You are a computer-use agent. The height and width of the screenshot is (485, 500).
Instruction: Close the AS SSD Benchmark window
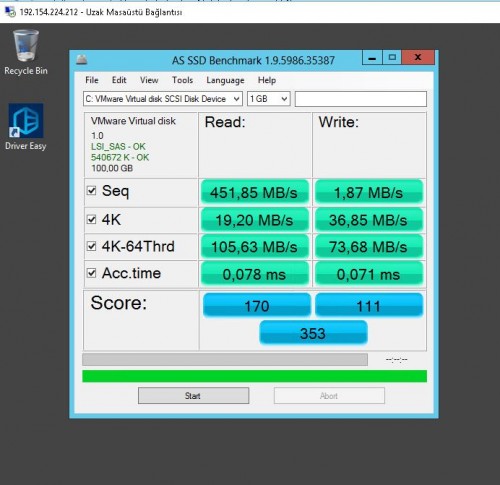coord(418,58)
